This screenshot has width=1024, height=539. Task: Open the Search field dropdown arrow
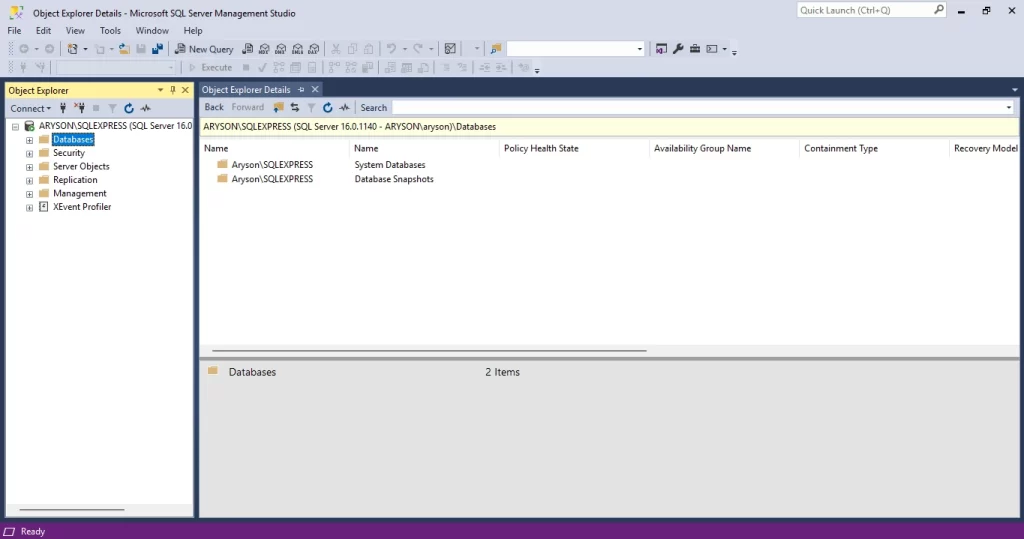point(1008,108)
